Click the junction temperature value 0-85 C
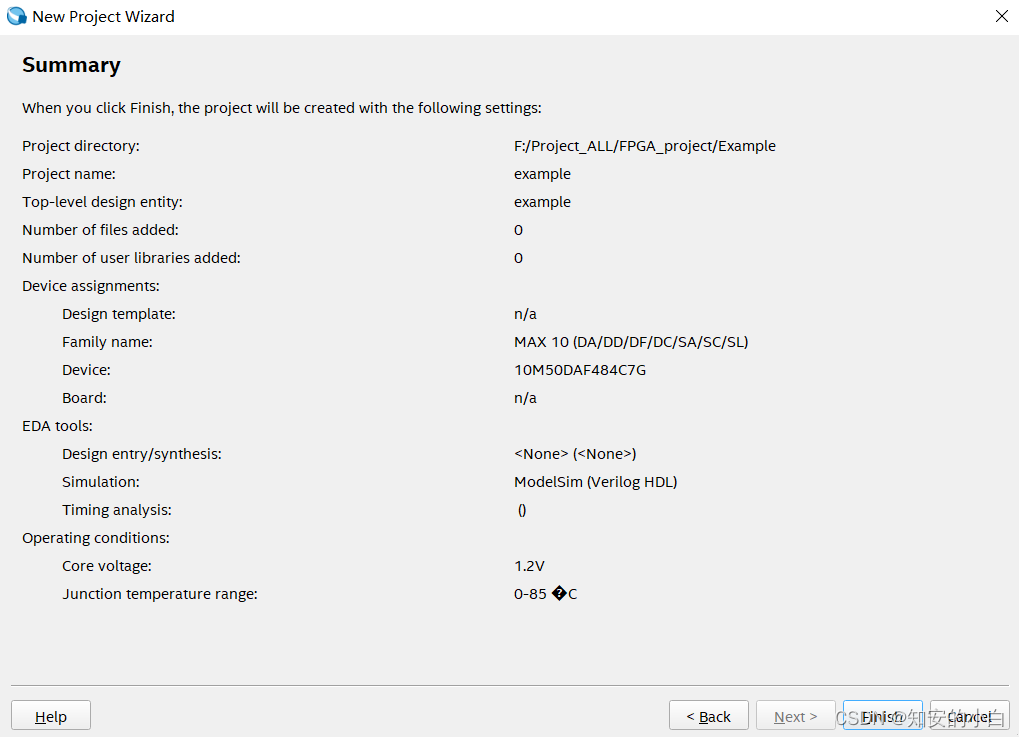This screenshot has width=1019, height=737. [x=545, y=594]
